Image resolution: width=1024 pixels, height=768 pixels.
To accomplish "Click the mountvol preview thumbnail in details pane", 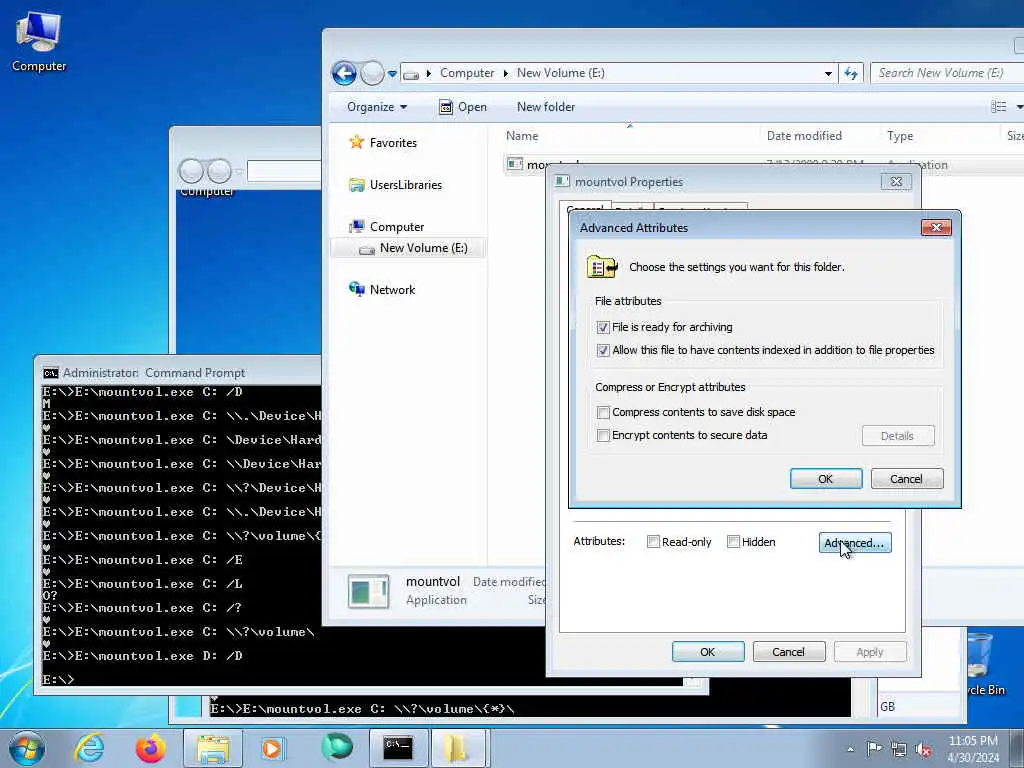I will point(368,591).
